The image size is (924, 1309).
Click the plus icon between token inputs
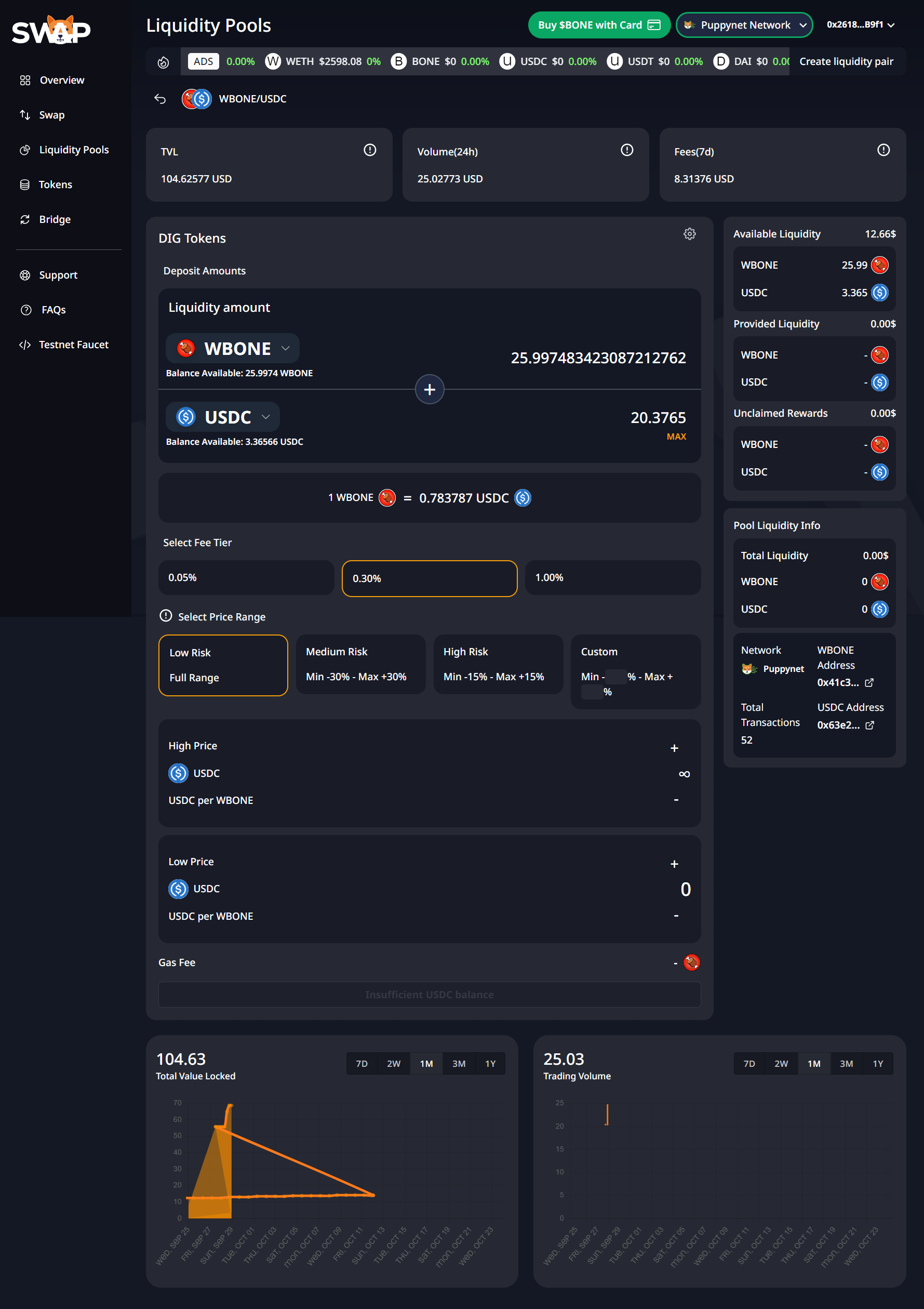(x=430, y=389)
